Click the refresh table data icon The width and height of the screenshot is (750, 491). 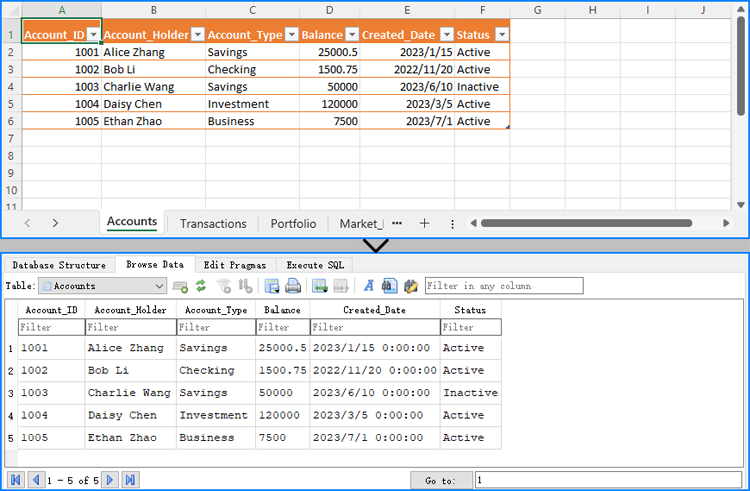(201, 286)
